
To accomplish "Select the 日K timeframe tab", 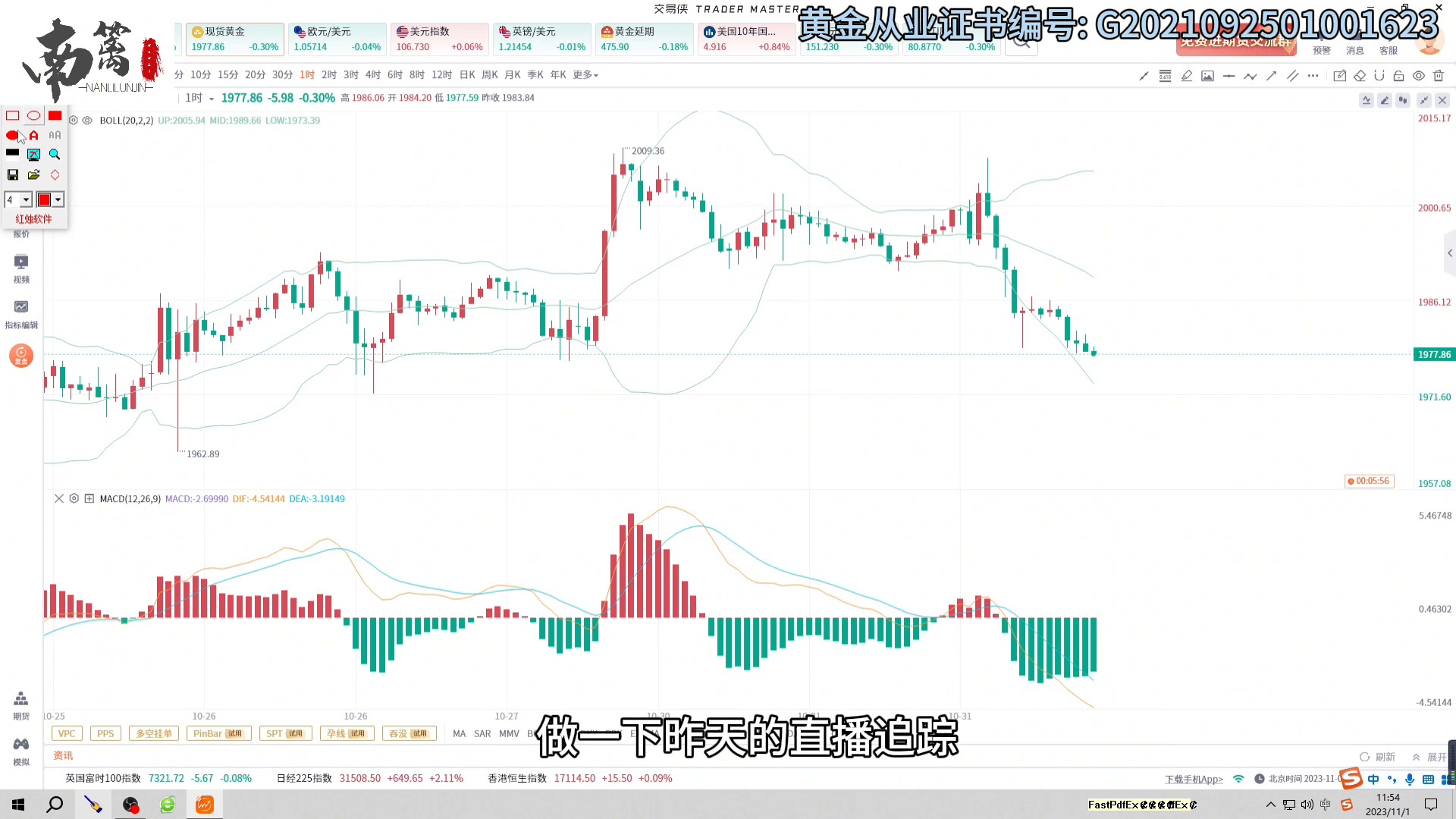I will coord(467,75).
